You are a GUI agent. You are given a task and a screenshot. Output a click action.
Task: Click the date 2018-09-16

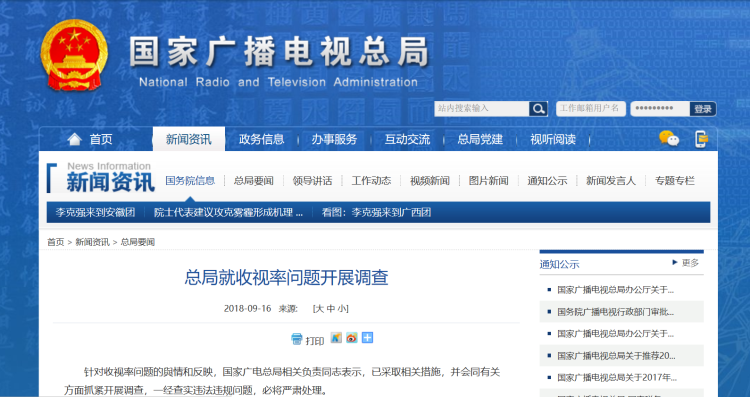coord(247,309)
